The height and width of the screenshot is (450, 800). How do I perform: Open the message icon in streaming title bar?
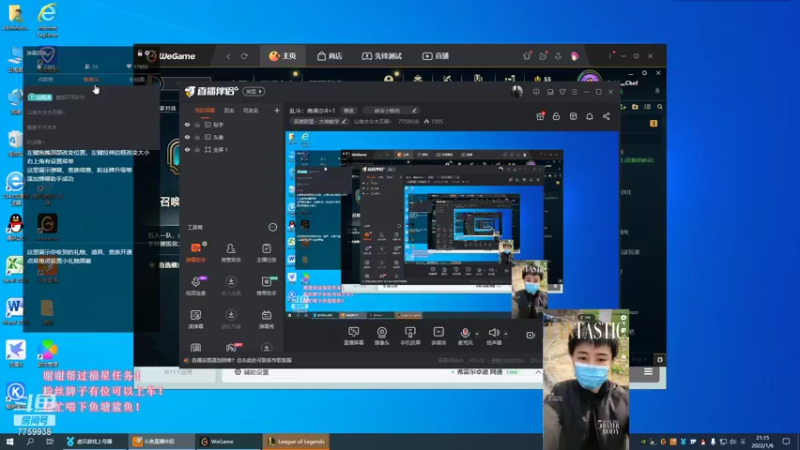pos(536,92)
